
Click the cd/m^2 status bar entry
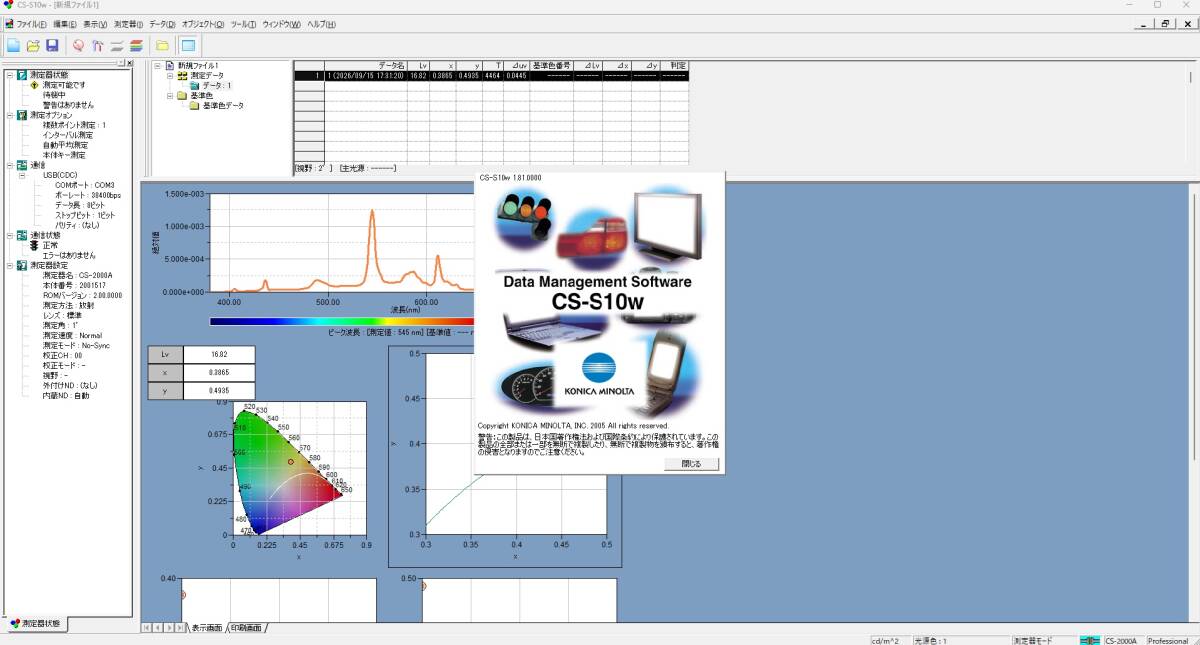pyautogui.click(x=885, y=640)
